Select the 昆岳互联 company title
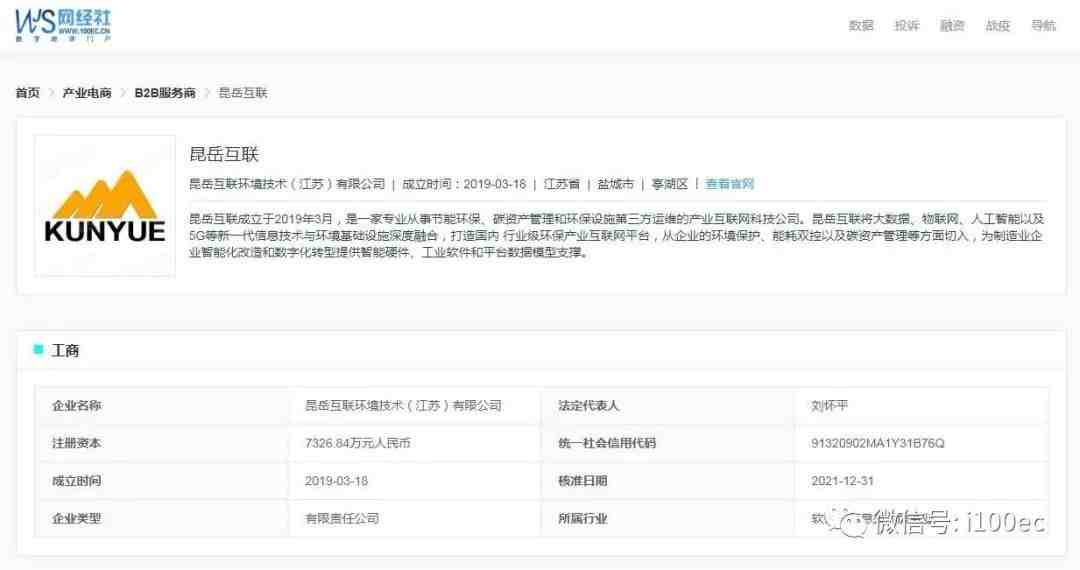The image size is (1080, 570). coord(224,154)
